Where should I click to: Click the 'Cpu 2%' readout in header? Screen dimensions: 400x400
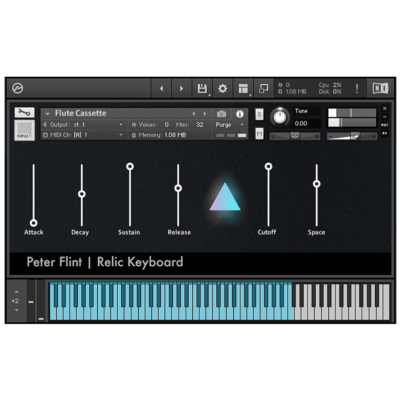coord(330,85)
